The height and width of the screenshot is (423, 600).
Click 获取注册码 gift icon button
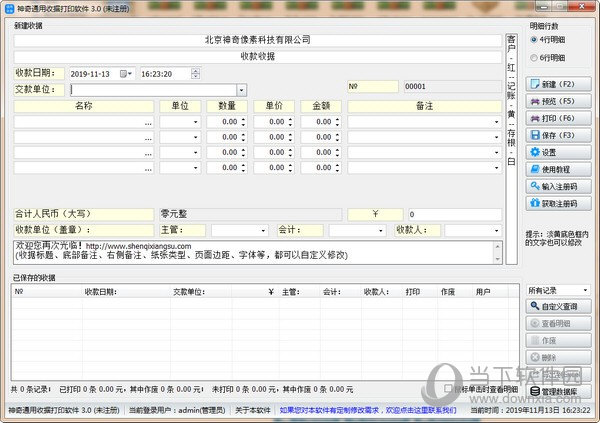(558, 204)
